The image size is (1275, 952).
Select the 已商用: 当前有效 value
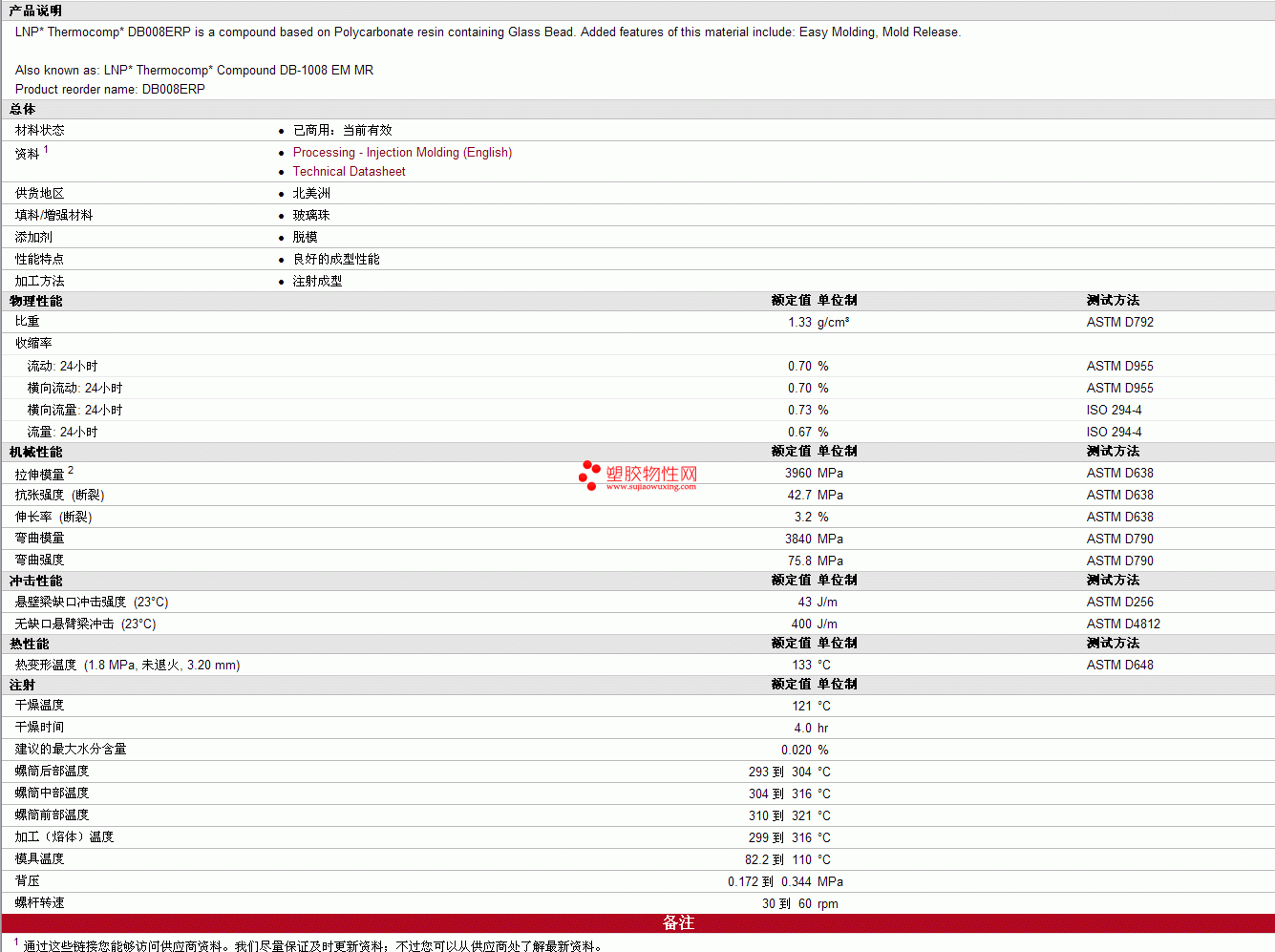342,131
